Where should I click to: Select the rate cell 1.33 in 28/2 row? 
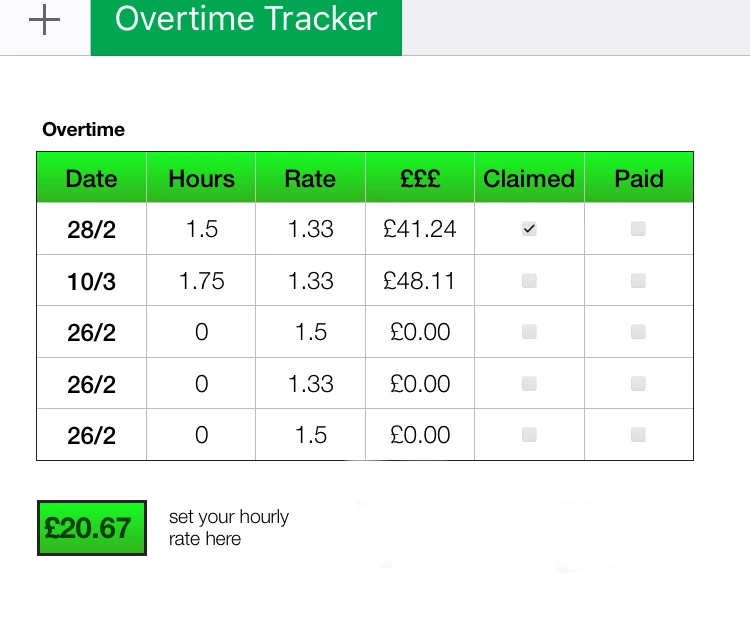(310, 229)
